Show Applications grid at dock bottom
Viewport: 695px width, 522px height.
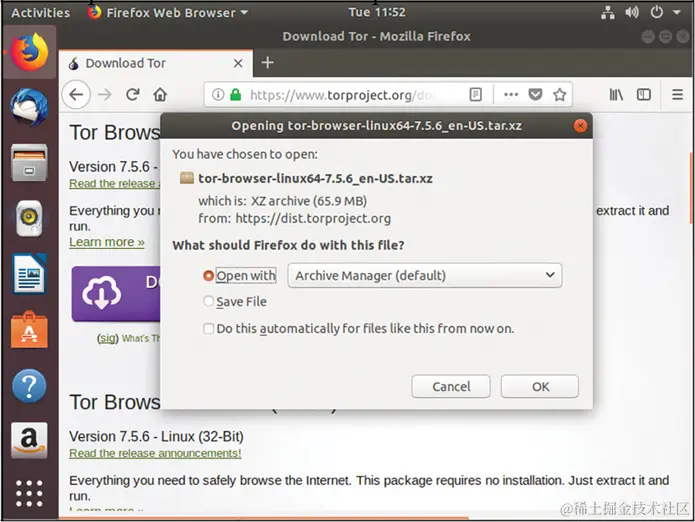[x=29, y=493]
